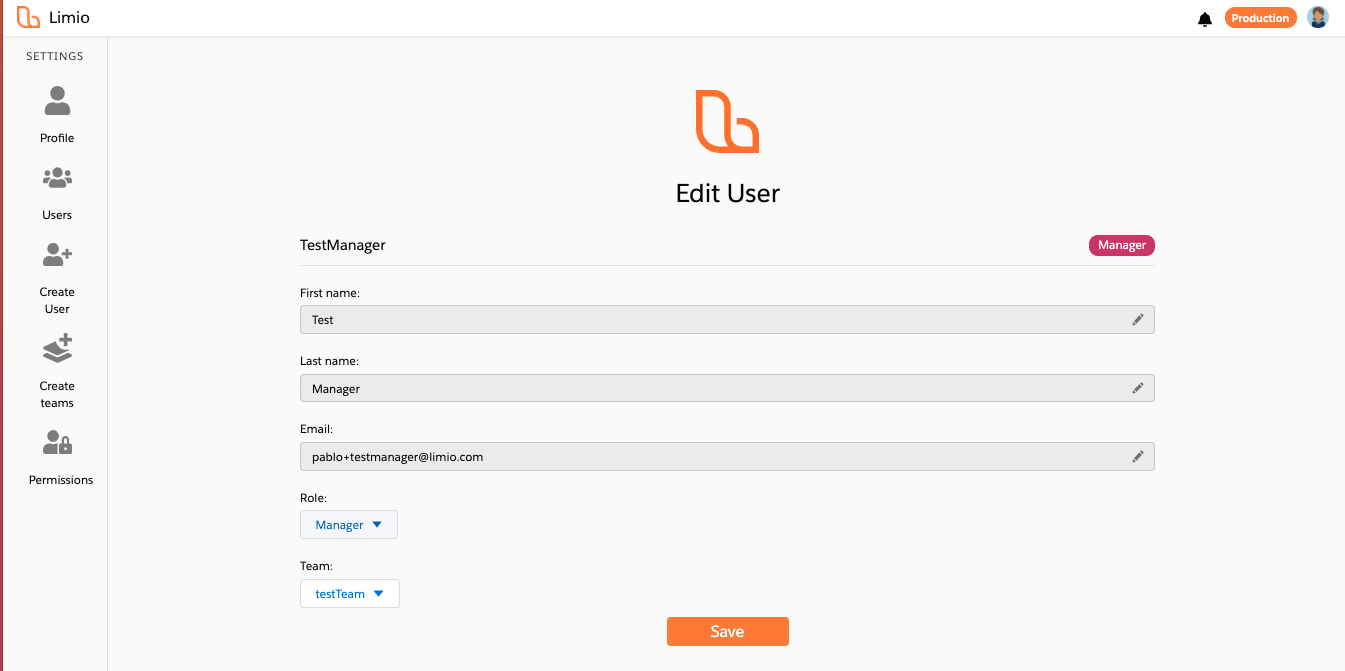
Task: Click the Permissions label in sidebar
Action: pos(61,480)
